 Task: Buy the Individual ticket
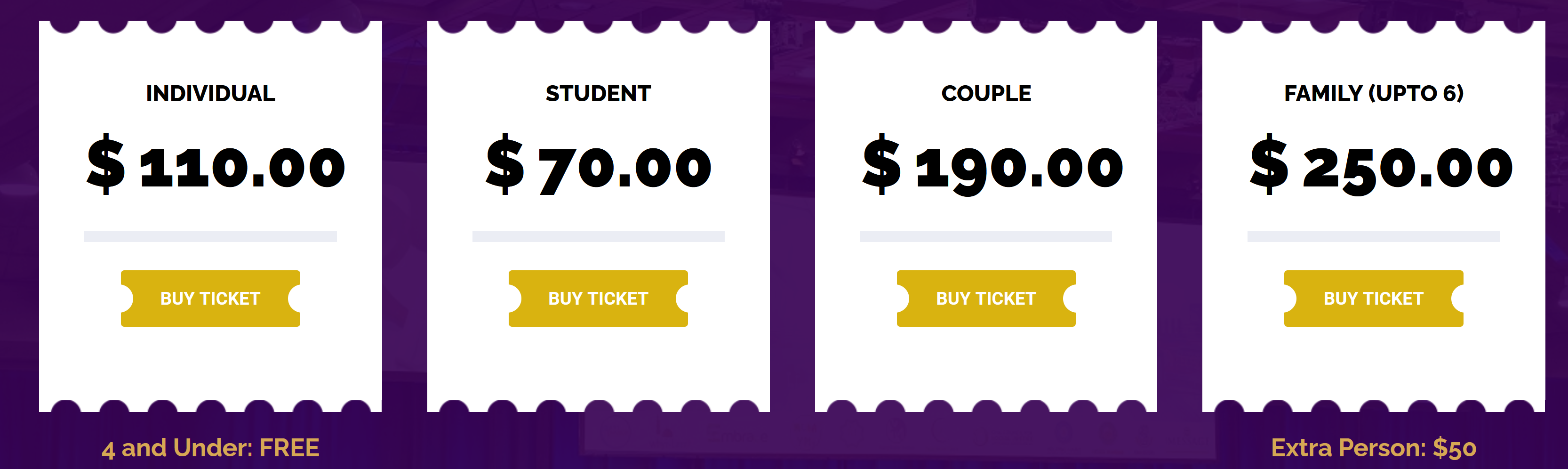click(x=210, y=299)
